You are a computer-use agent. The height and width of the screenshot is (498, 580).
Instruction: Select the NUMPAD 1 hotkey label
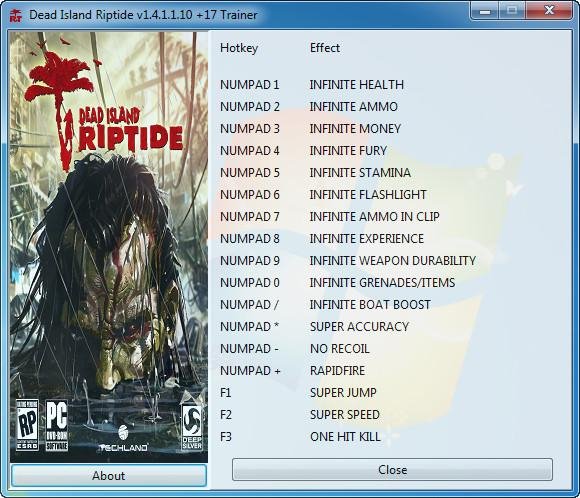(250, 85)
